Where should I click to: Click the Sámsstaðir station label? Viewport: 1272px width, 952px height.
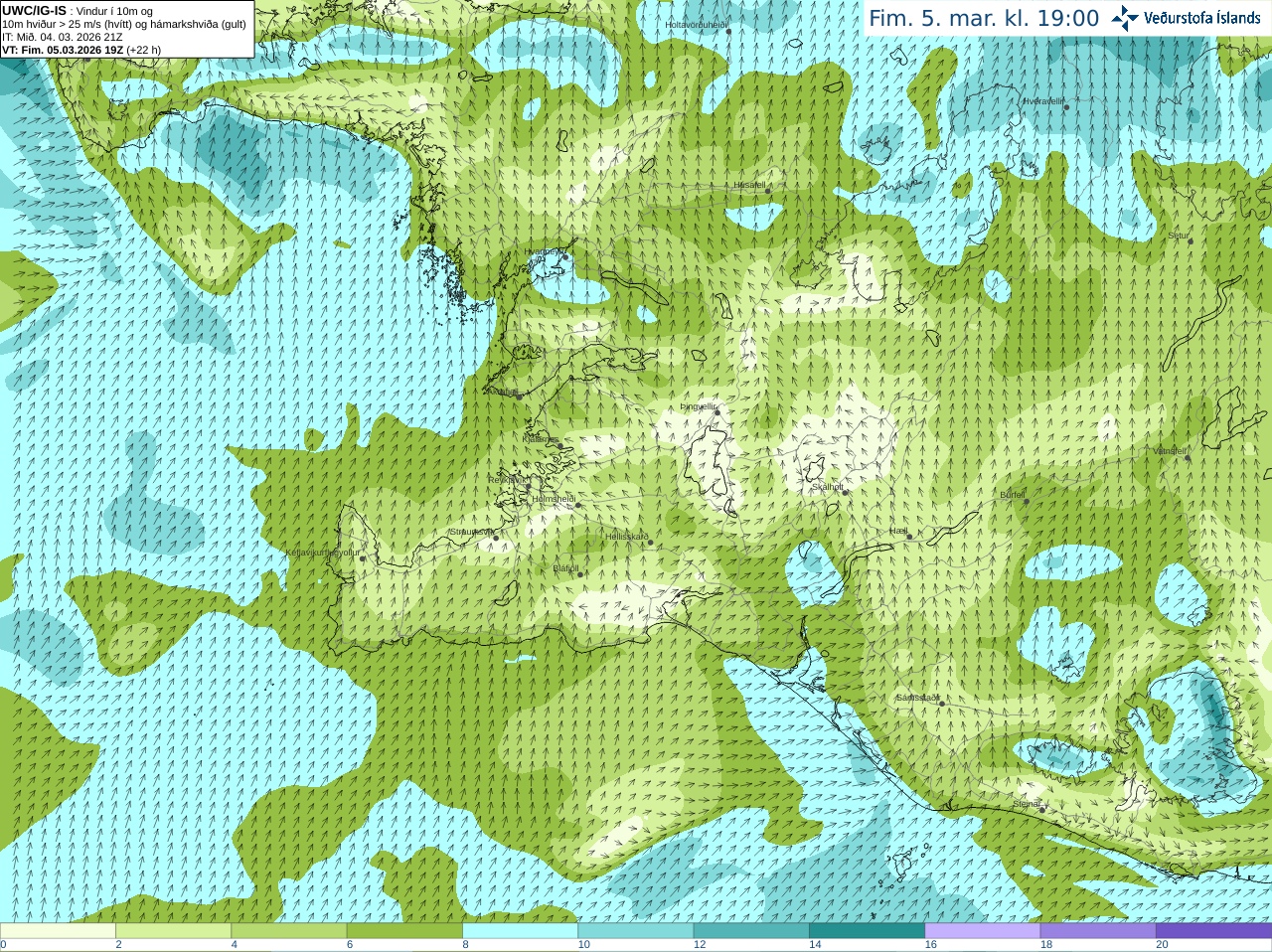point(917,698)
